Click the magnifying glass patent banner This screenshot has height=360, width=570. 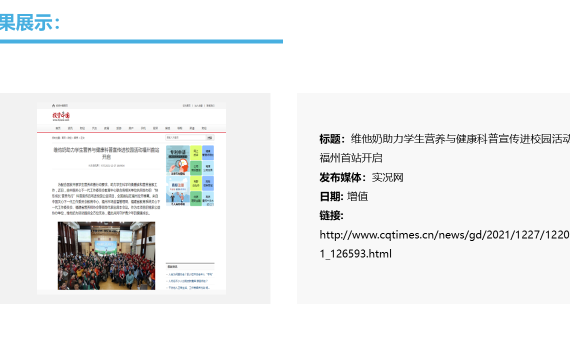(x=178, y=160)
